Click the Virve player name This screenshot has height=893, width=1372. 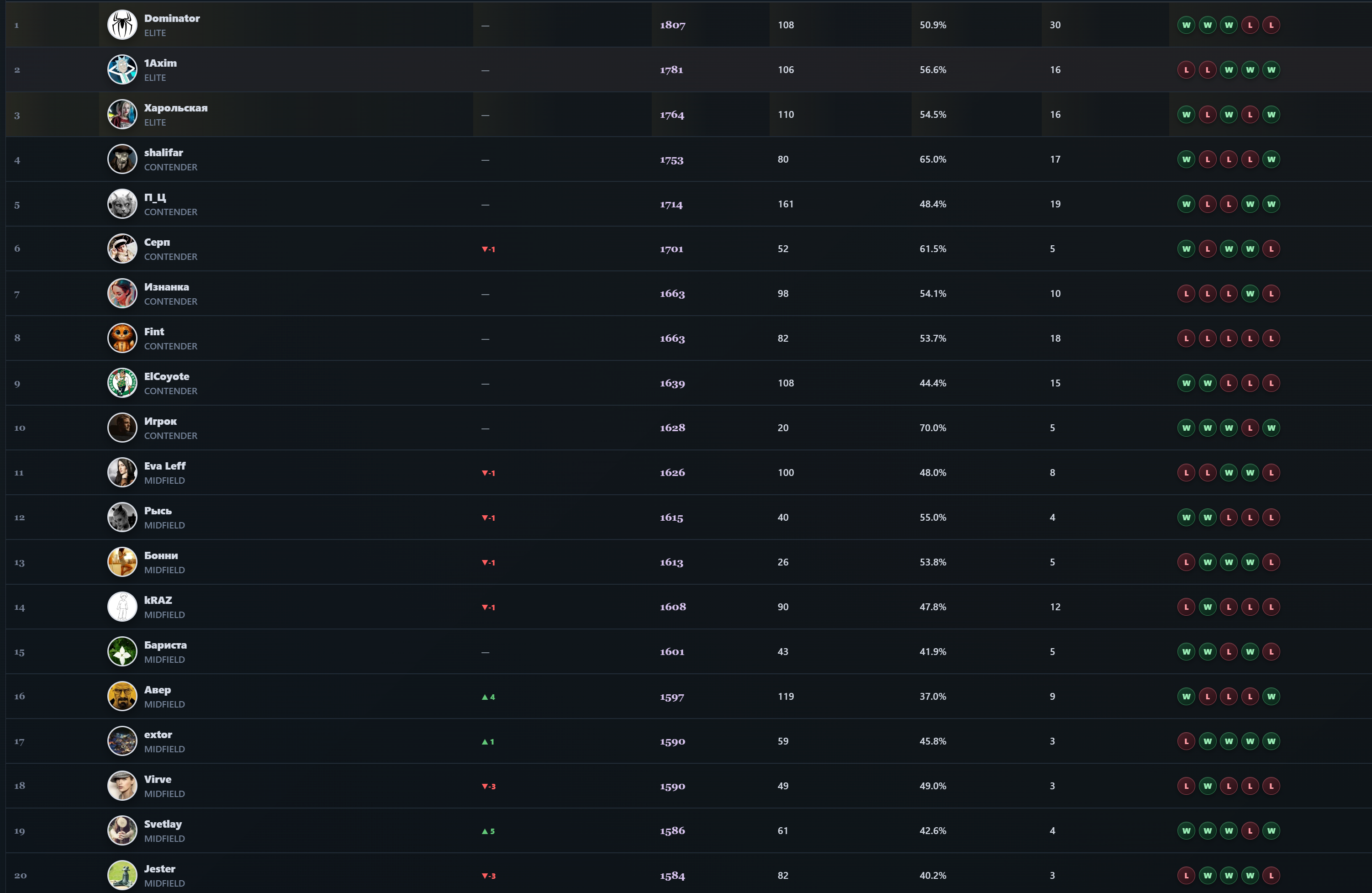point(158,779)
